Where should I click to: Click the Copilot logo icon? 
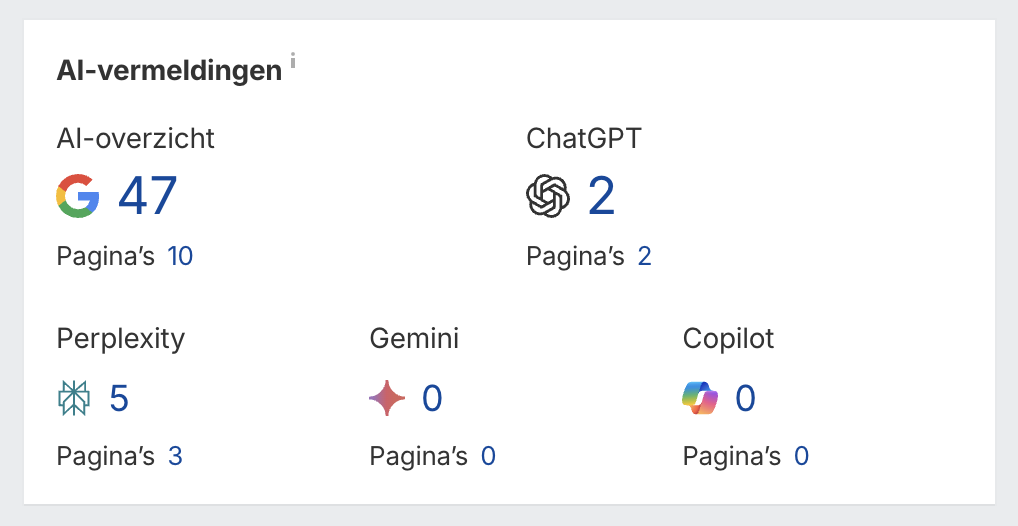click(700, 399)
